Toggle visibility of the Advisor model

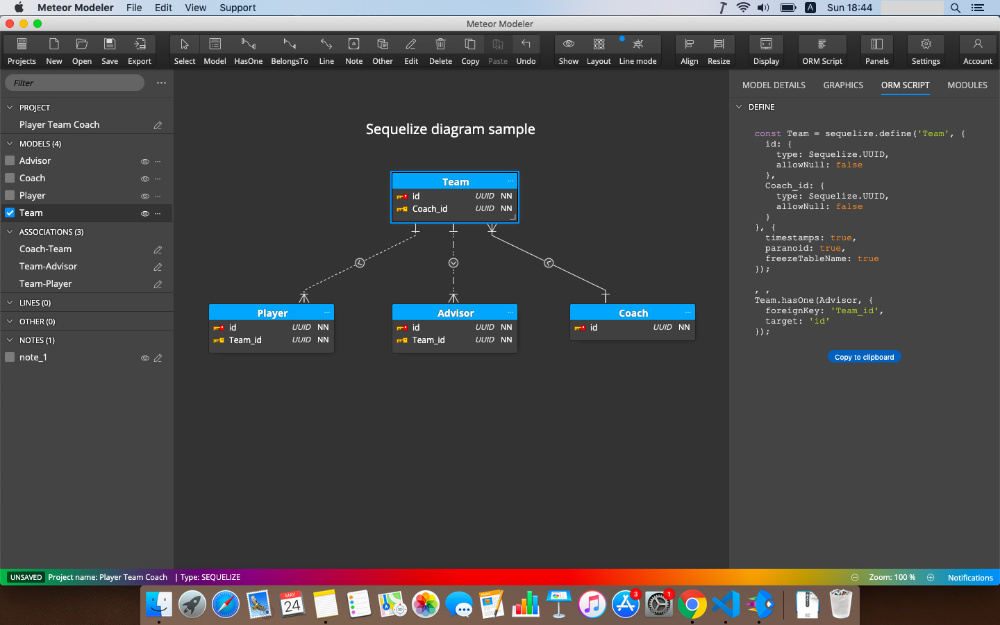145,161
